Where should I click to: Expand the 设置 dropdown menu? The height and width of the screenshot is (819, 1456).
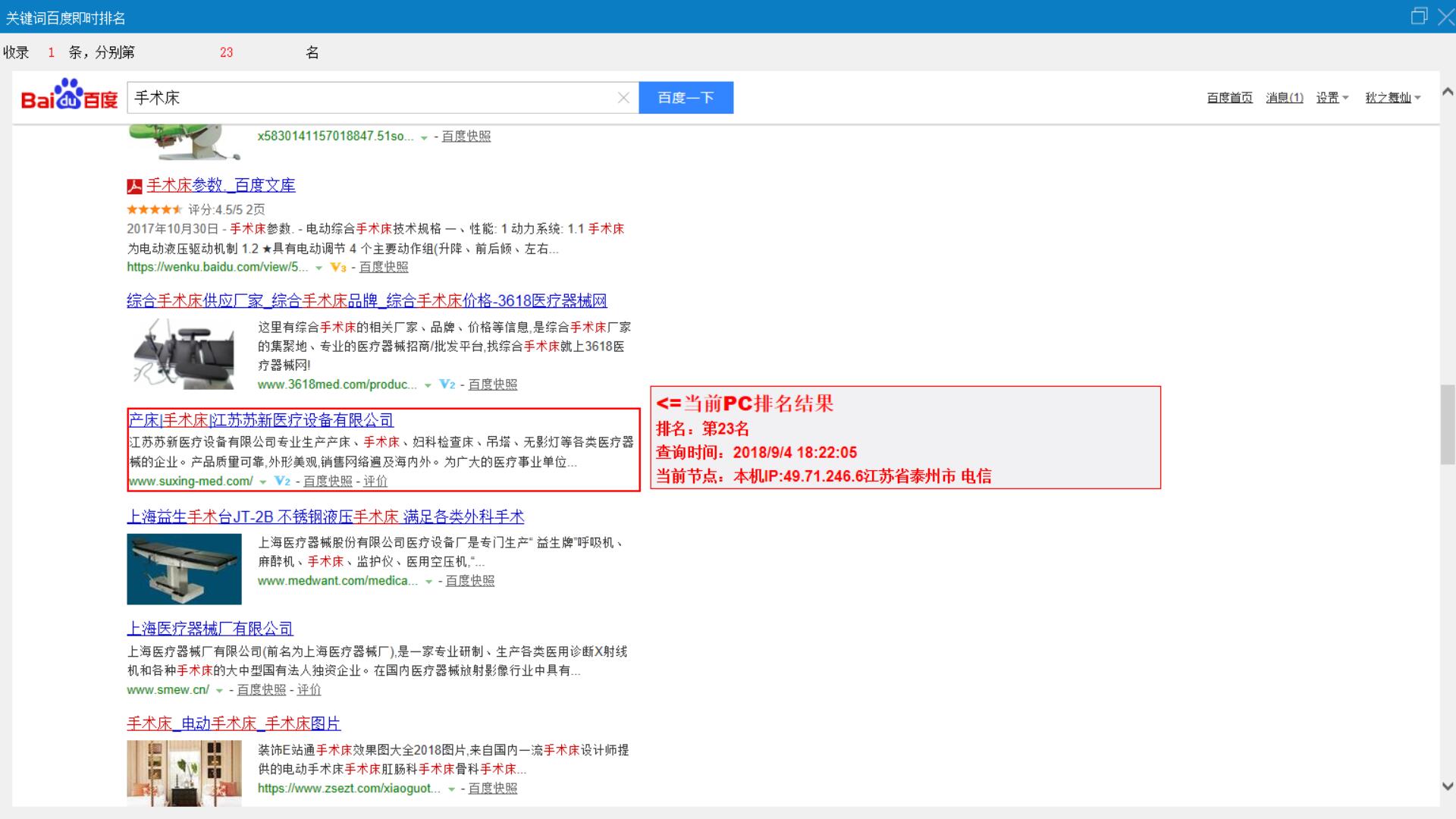(x=1332, y=98)
